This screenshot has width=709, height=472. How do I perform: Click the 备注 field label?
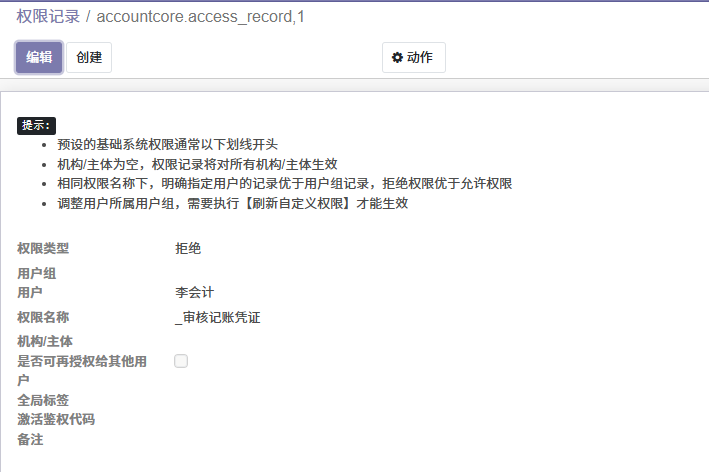click(30, 439)
